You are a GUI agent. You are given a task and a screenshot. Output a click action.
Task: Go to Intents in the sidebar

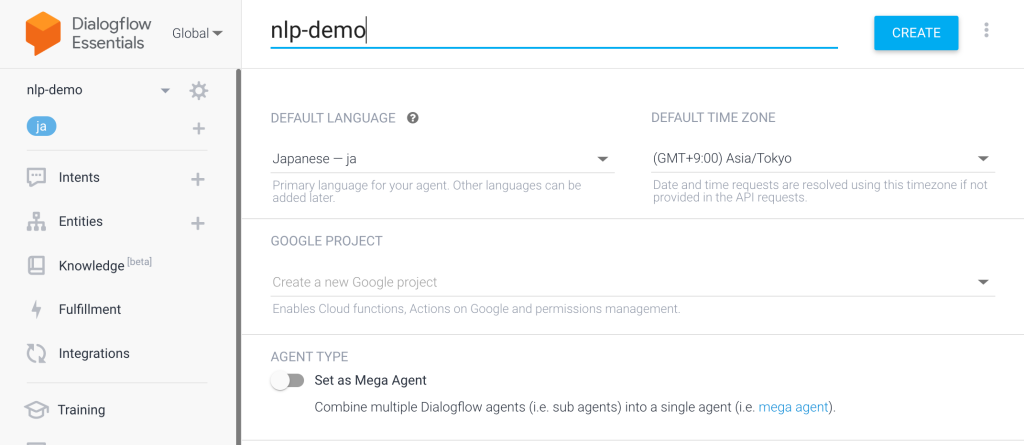pyautogui.click(x=79, y=178)
